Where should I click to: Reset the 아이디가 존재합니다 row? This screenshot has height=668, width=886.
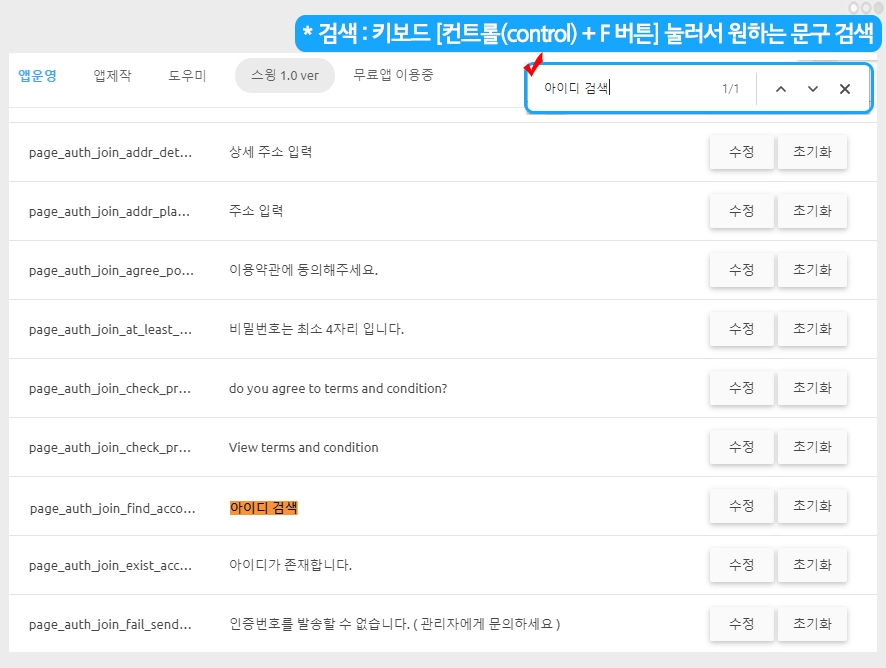812,565
